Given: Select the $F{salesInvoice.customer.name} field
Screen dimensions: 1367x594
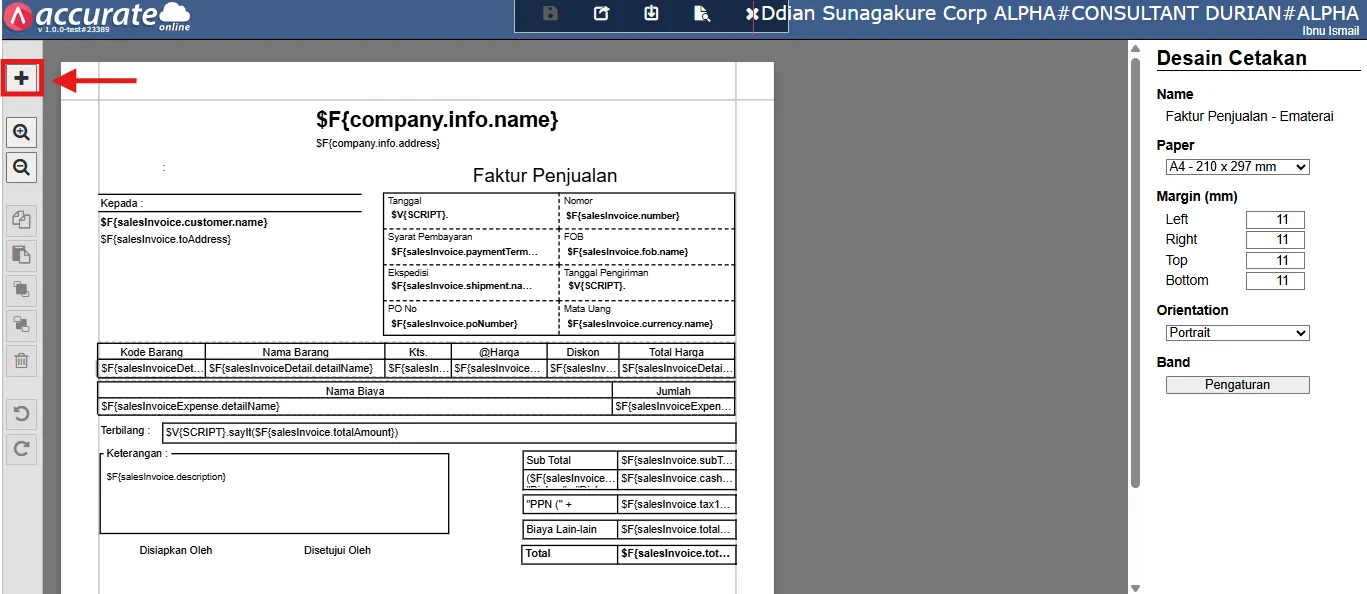Looking at the screenshot, I should (x=184, y=222).
